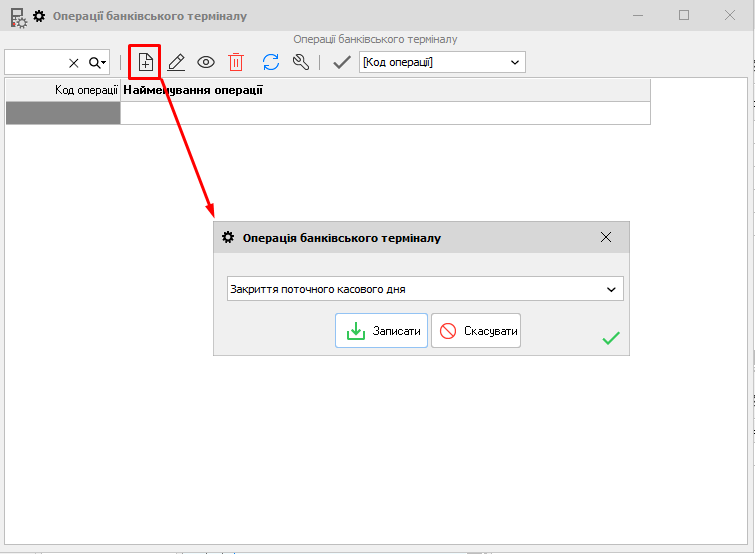Select the empty grey row cell

(x=63, y=113)
